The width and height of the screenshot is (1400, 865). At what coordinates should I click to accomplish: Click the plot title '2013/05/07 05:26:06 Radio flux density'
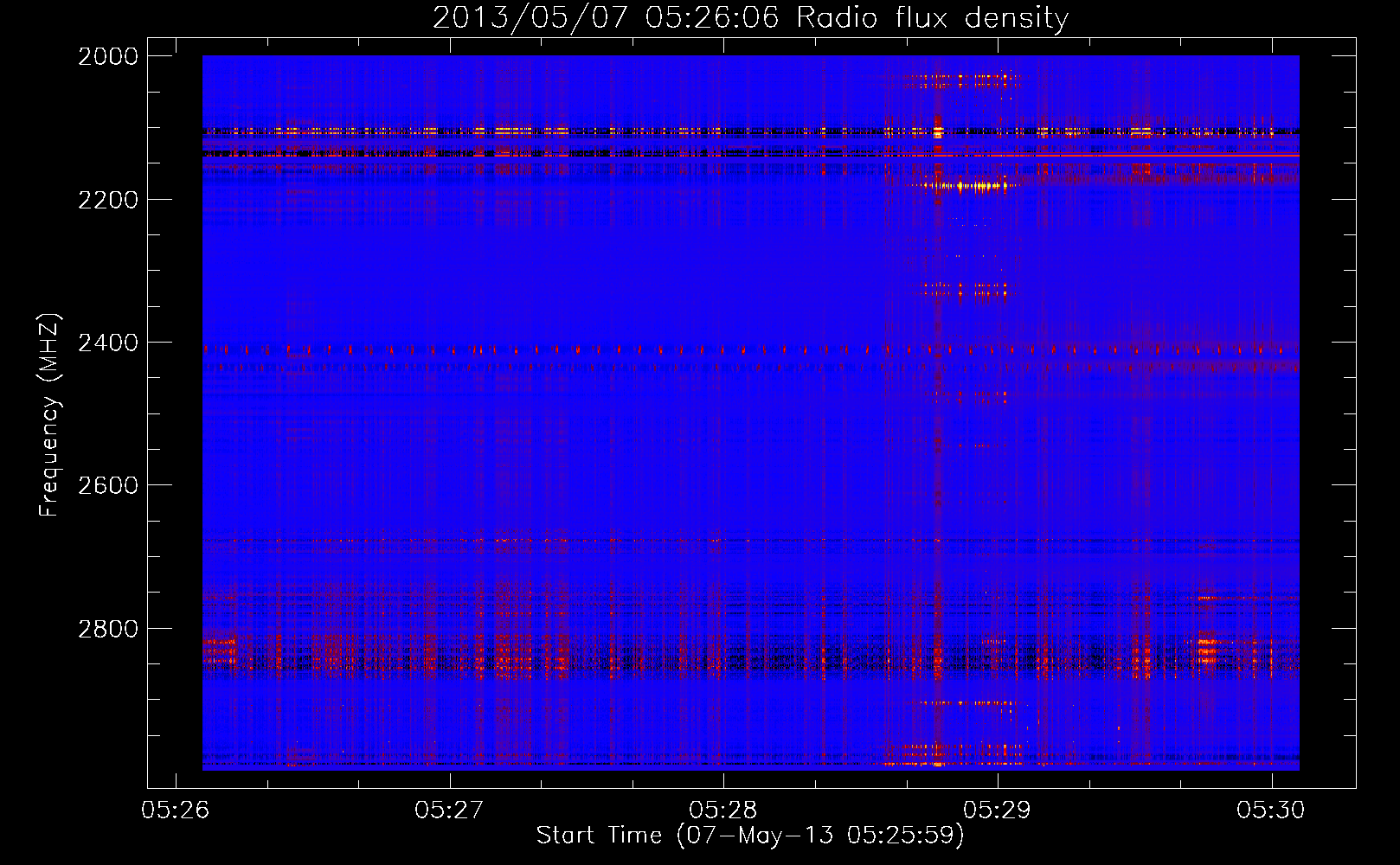(x=750, y=18)
